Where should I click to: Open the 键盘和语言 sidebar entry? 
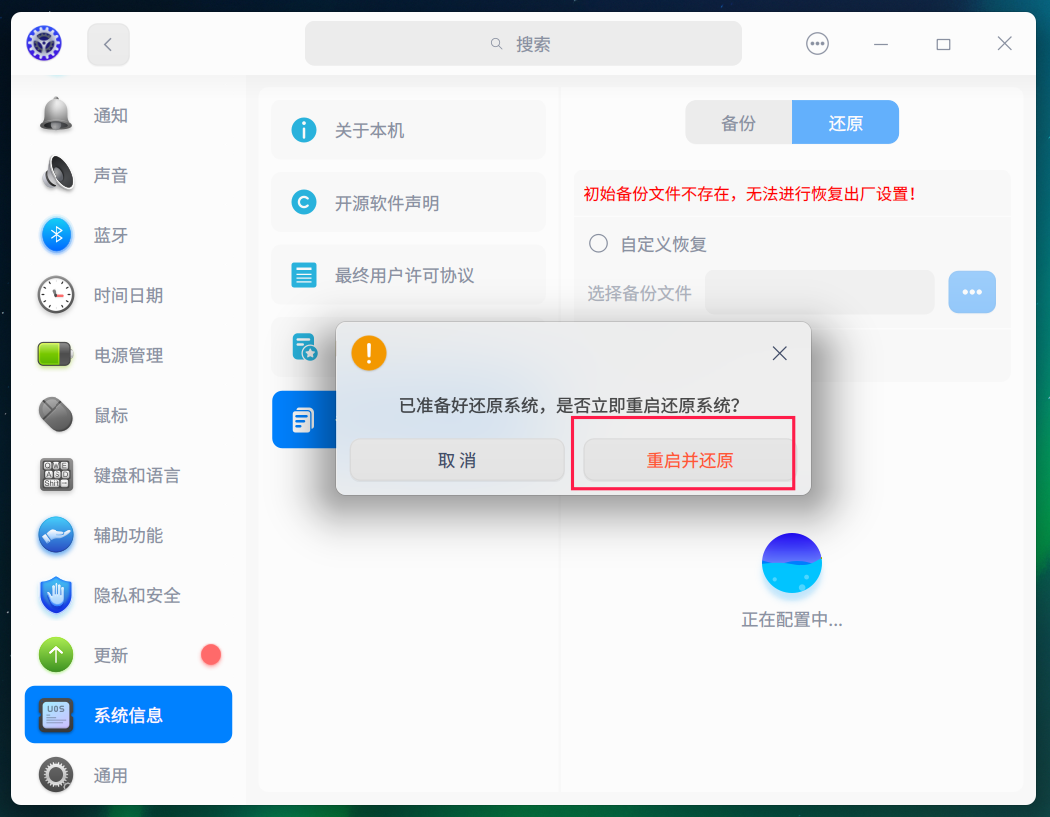pyautogui.click(x=129, y=475)
